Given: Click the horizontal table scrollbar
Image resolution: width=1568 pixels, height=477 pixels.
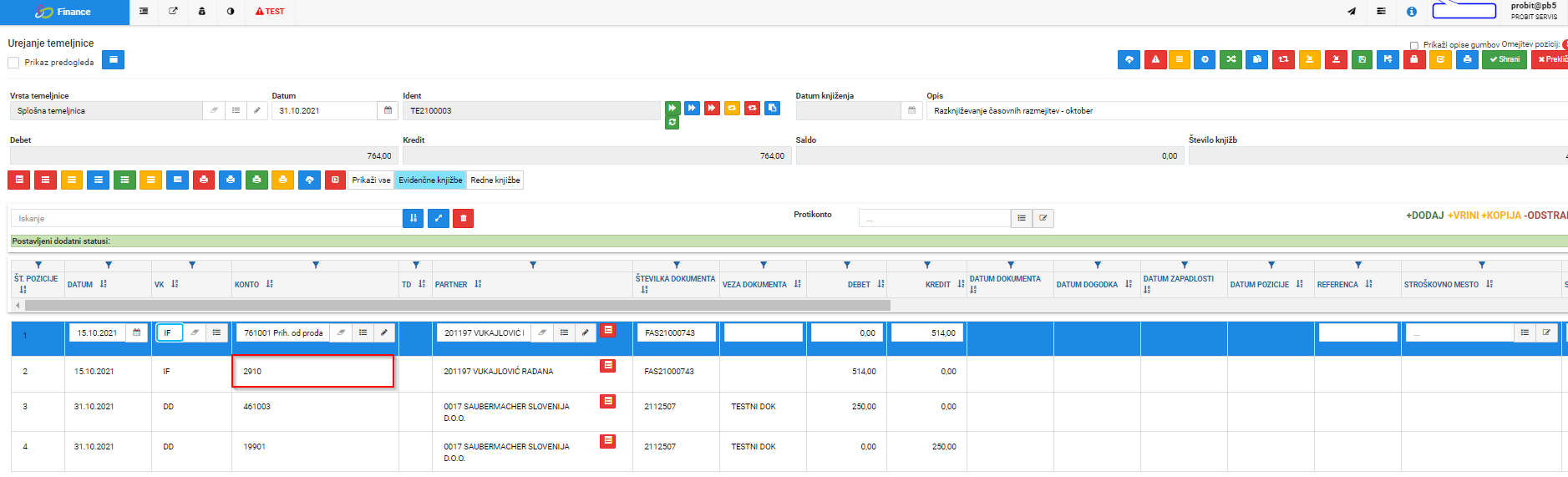Looking at the screenshot, I should (457, 306).
